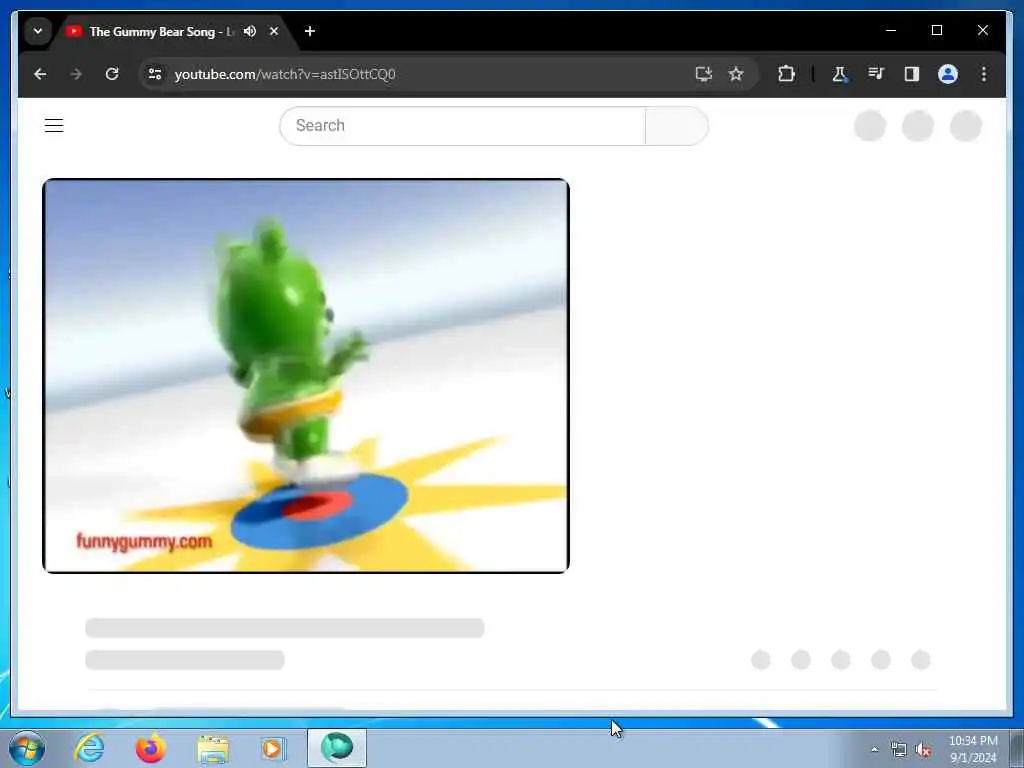1024x768 pixels.
Task: Click the search submit button
Action: (x=677, y=126)
